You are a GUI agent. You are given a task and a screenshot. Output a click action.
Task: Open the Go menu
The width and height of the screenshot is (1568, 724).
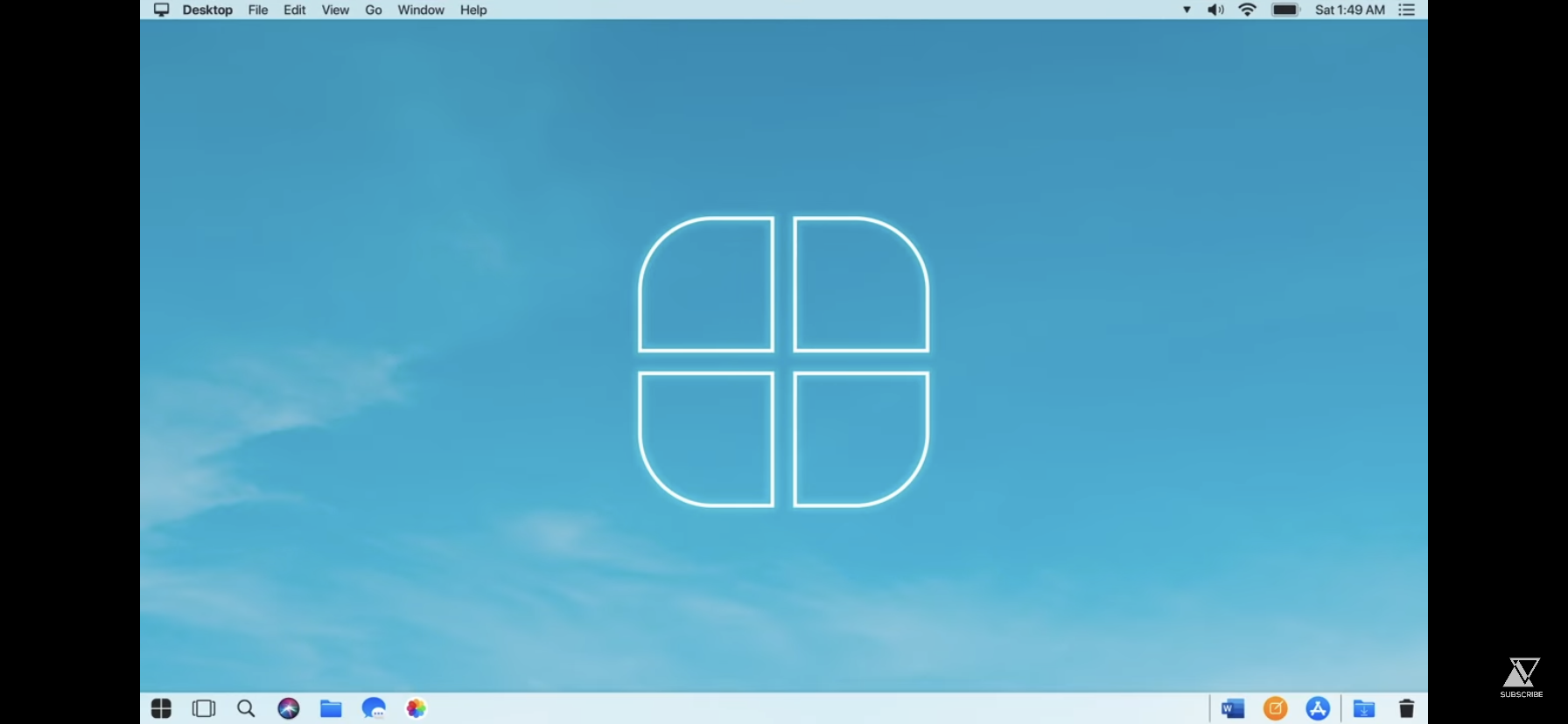click(x=374, y=10)
